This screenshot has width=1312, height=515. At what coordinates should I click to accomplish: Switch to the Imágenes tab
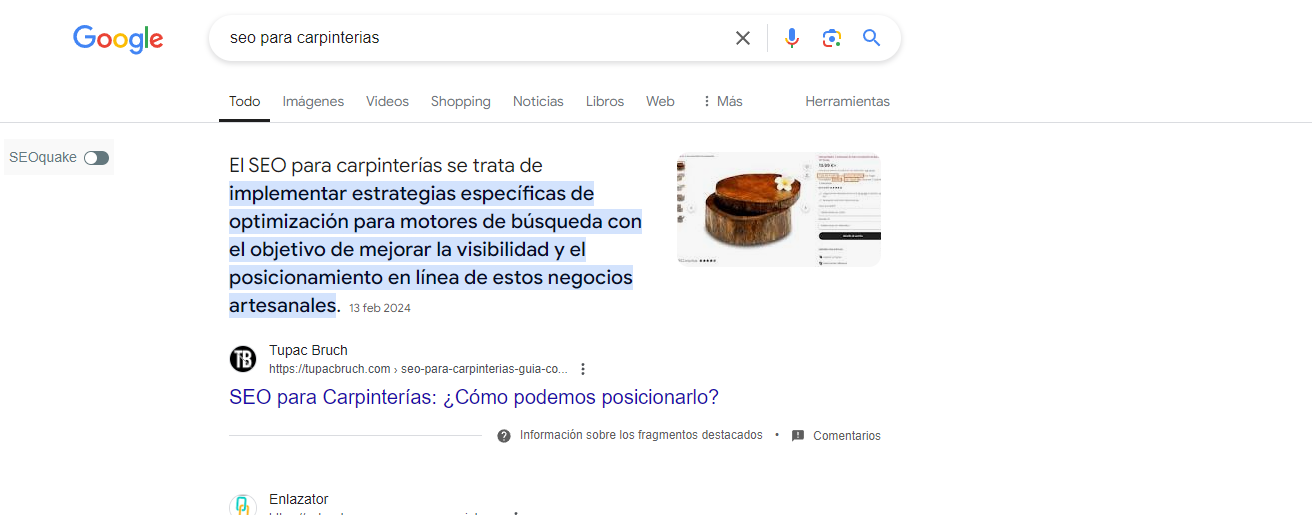tap(313, 101)
